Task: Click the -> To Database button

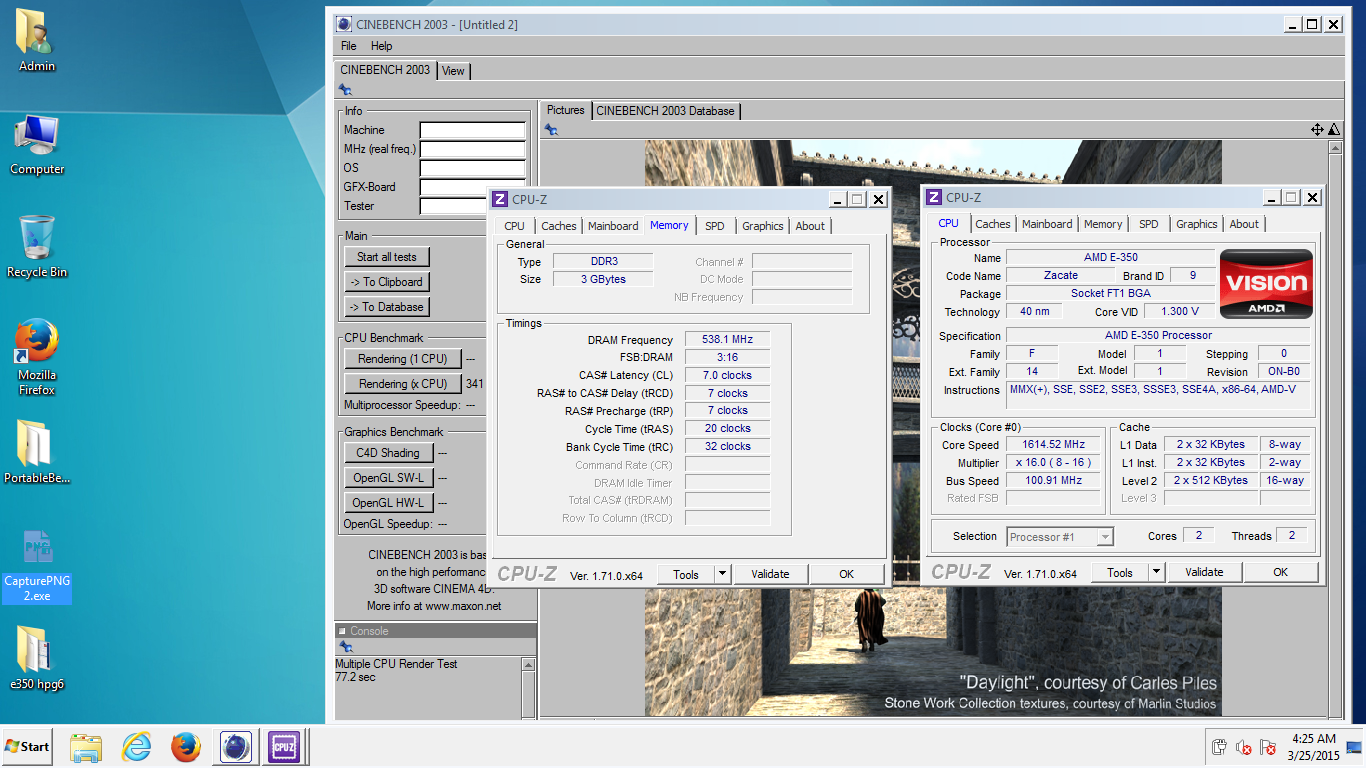Action: click(x=386, y=307)
